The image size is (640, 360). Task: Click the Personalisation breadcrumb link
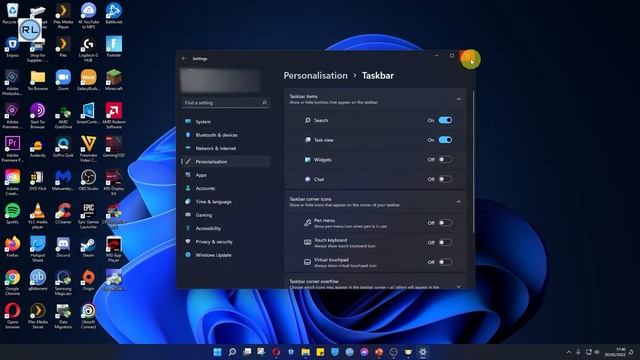pos(316,76)
